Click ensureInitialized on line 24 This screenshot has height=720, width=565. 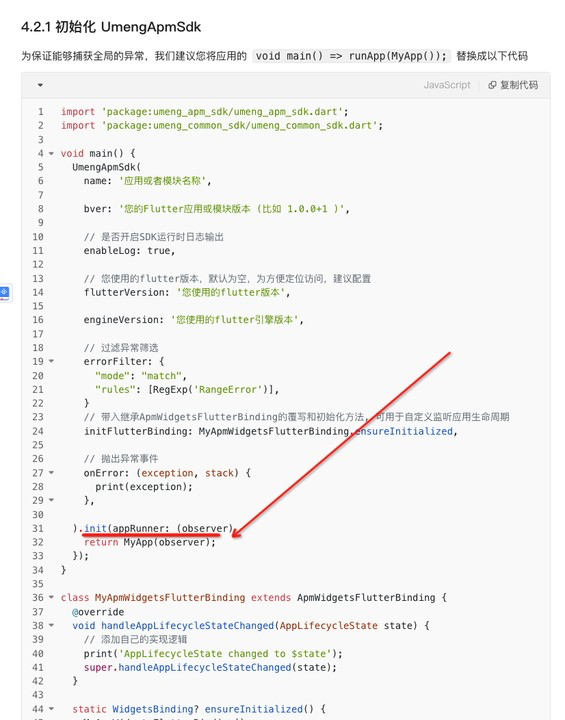(x=404, y=431)
